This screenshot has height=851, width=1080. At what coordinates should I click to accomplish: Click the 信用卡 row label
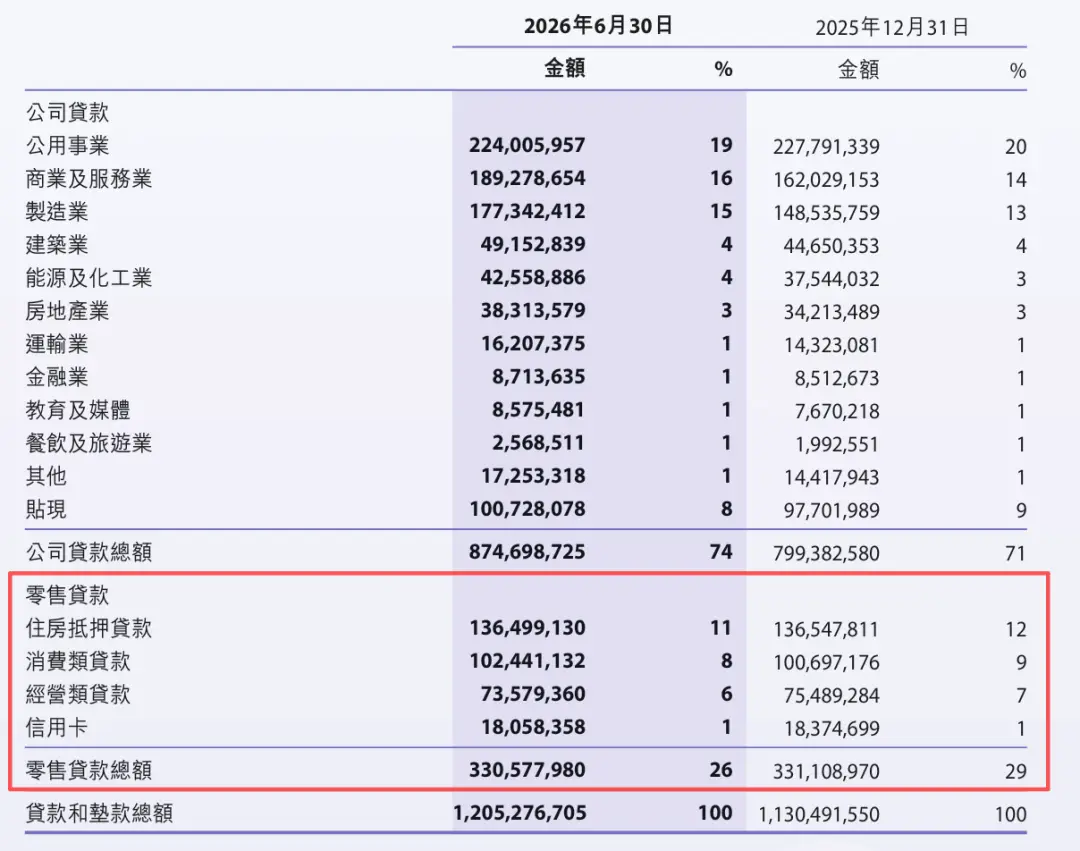56,727
